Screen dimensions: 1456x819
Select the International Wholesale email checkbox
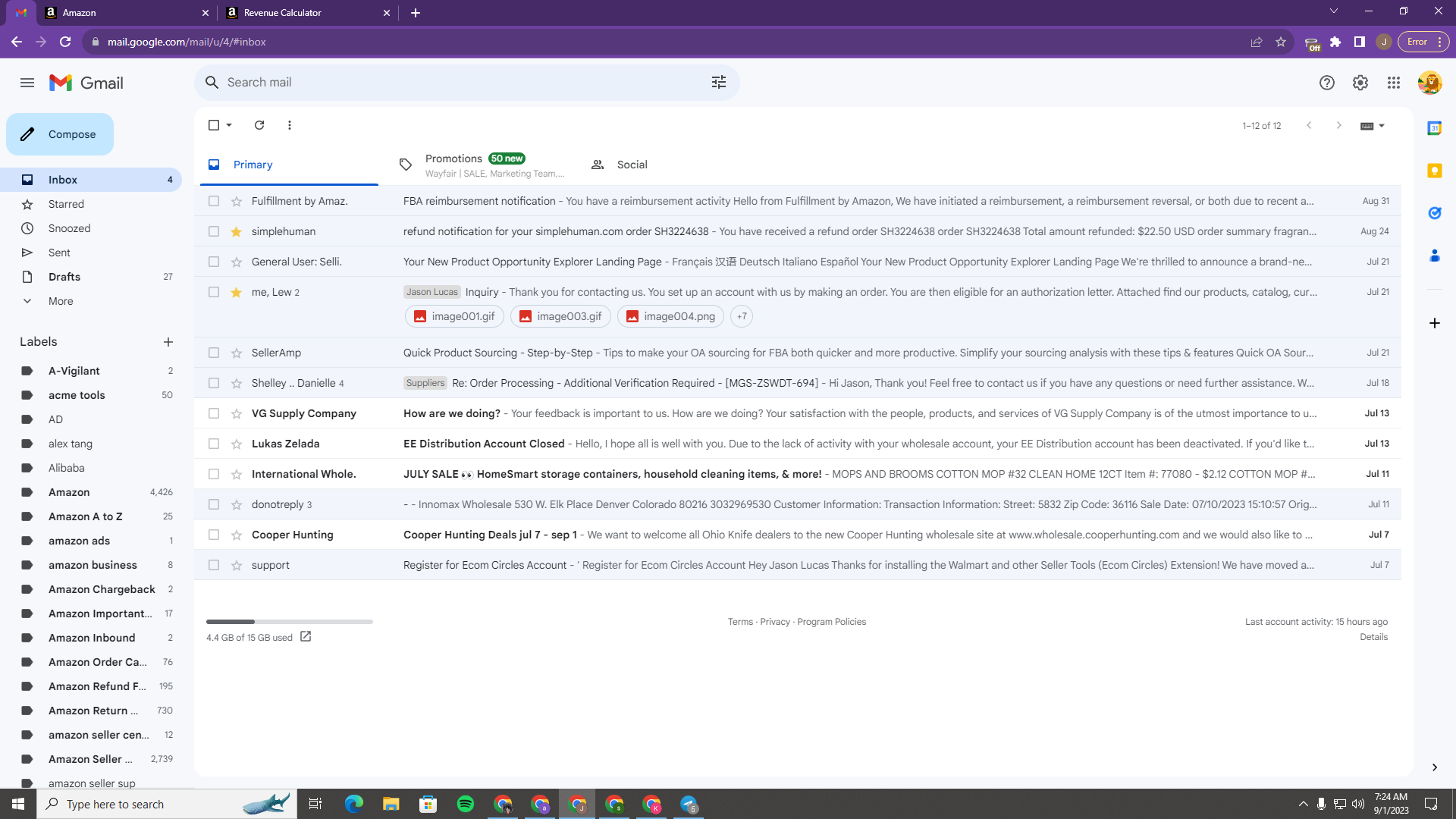point(214,474)
